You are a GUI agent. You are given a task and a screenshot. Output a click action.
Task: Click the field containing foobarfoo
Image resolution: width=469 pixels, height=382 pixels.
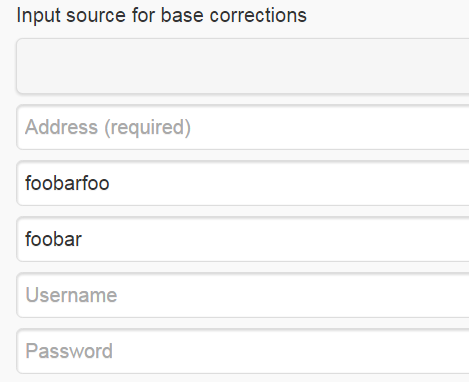[x=243, y=183]
